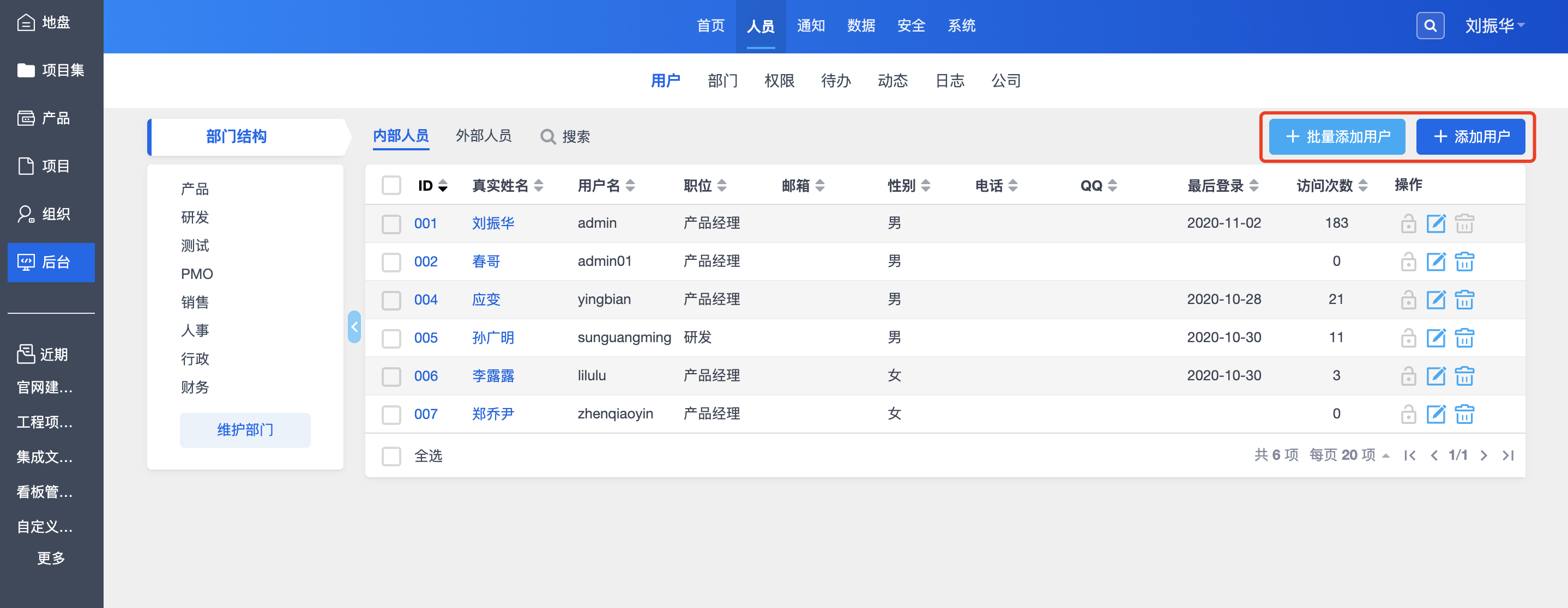Select 研发 department in tree

click(195, 217)
